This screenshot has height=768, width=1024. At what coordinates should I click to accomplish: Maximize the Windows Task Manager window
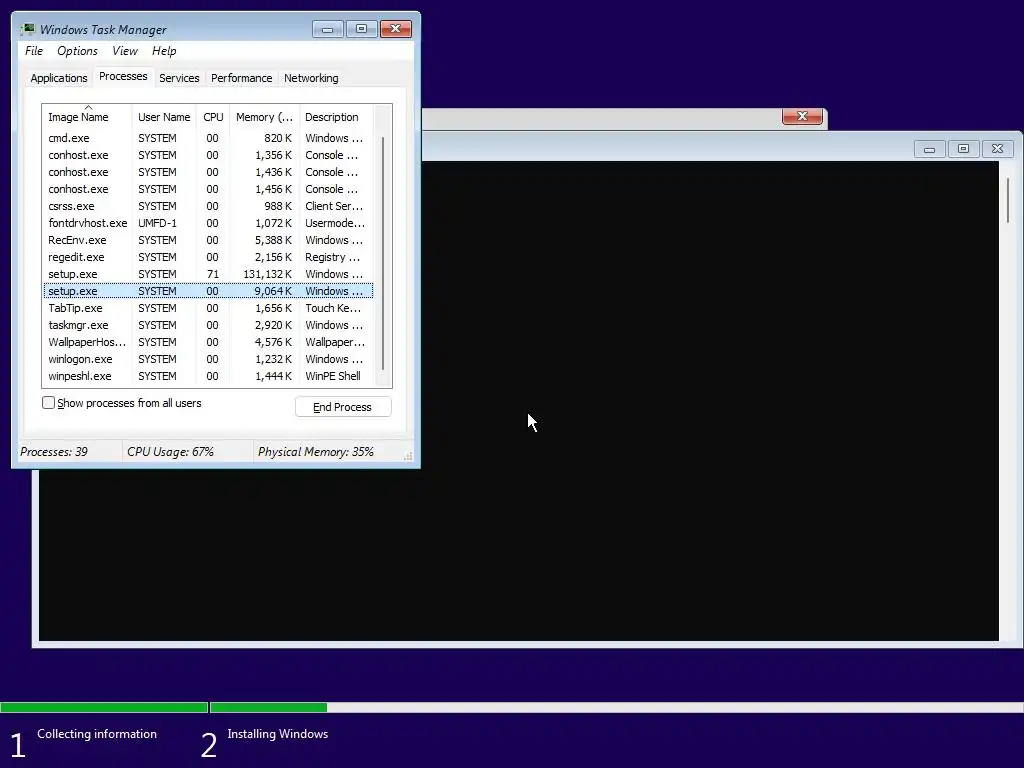(x=361, y=29)
